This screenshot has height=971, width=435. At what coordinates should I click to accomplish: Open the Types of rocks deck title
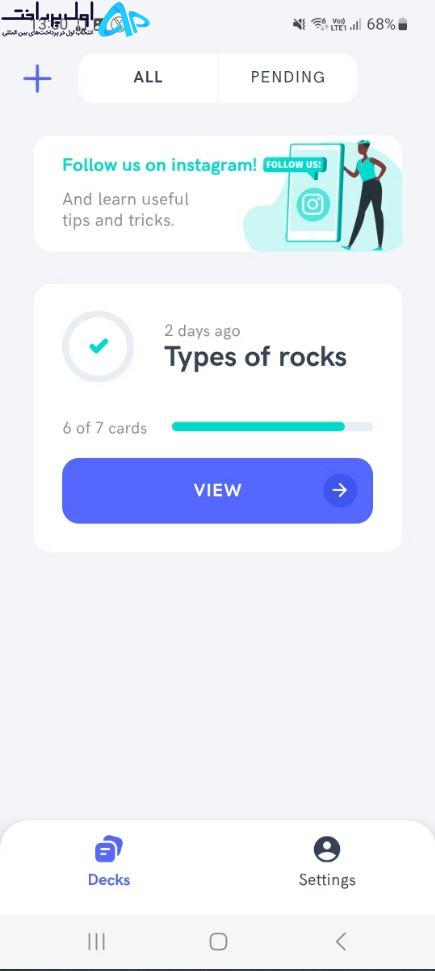click(x=255, y=357)
